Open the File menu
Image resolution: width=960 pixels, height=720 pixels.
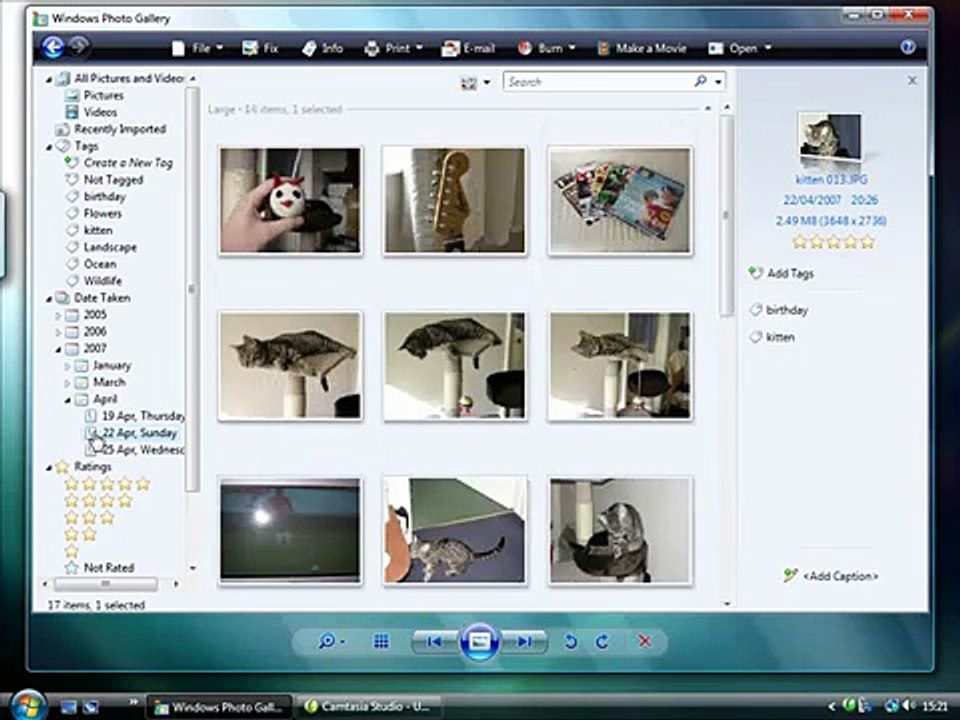(197, 48)
